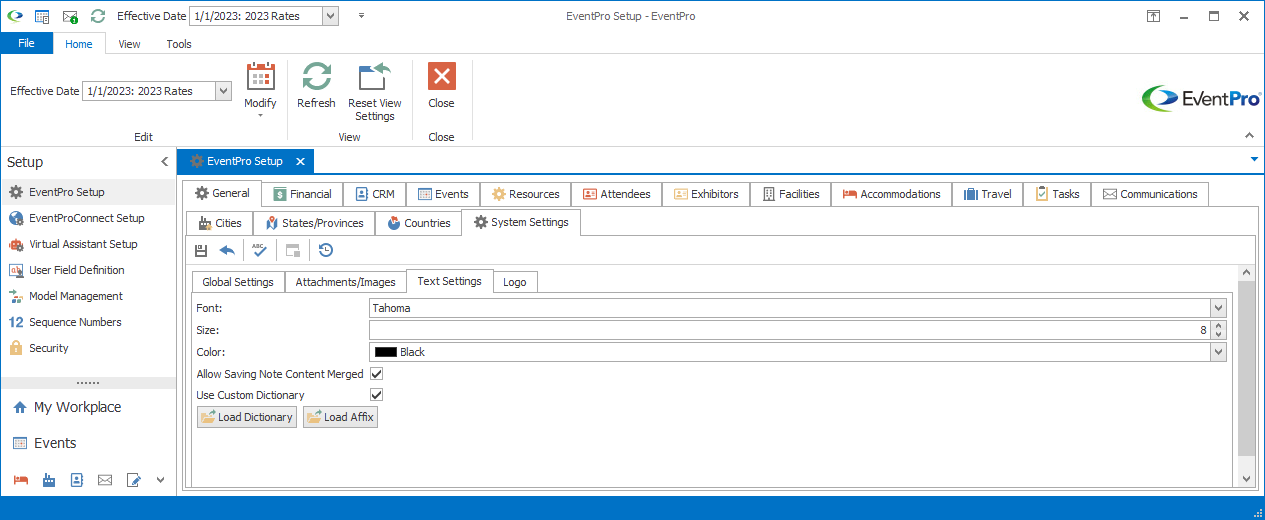
Task: Click the Load Affix button
Action: (x=340, y=417)
